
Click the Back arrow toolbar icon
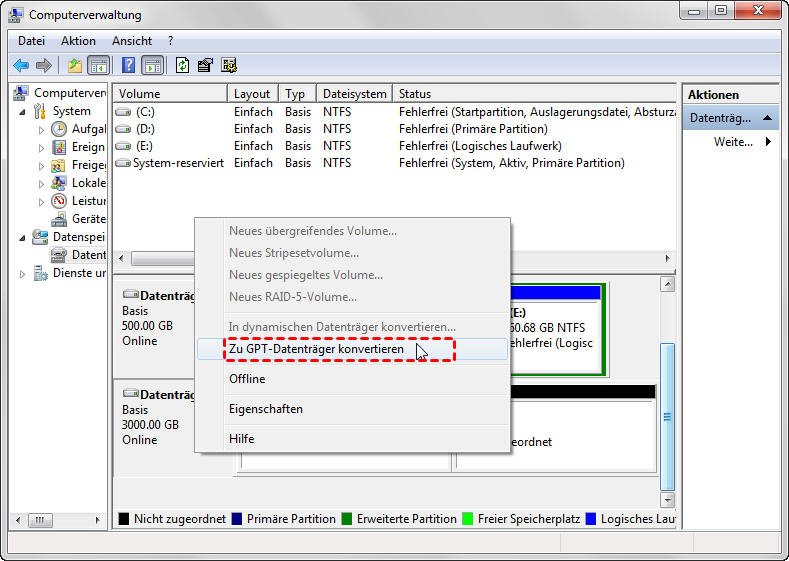[x=21, y=65]
